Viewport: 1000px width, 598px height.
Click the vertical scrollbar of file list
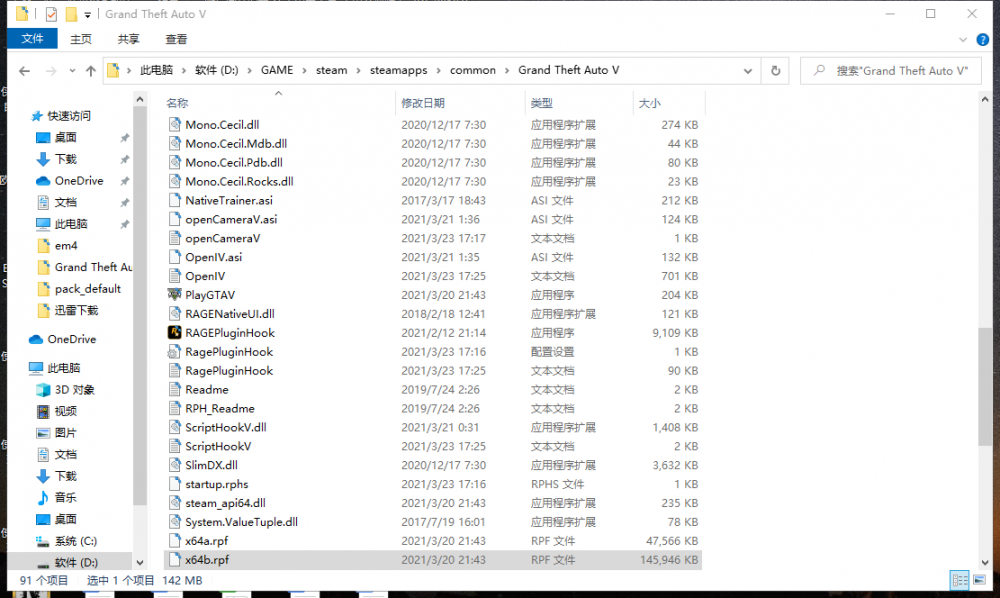click(x=987, y=390)
